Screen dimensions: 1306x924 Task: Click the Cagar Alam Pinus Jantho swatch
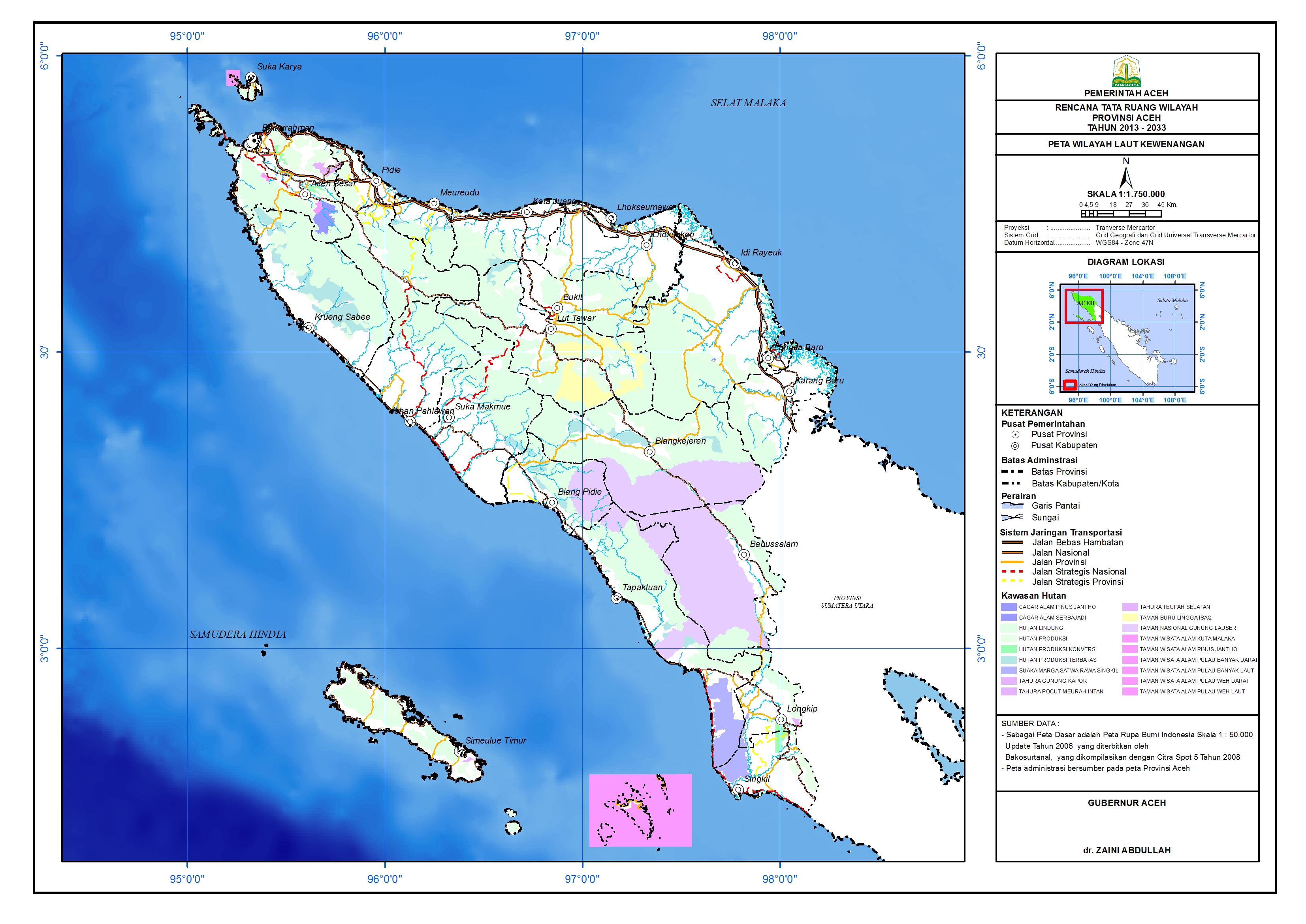[x=1009, y=607]
